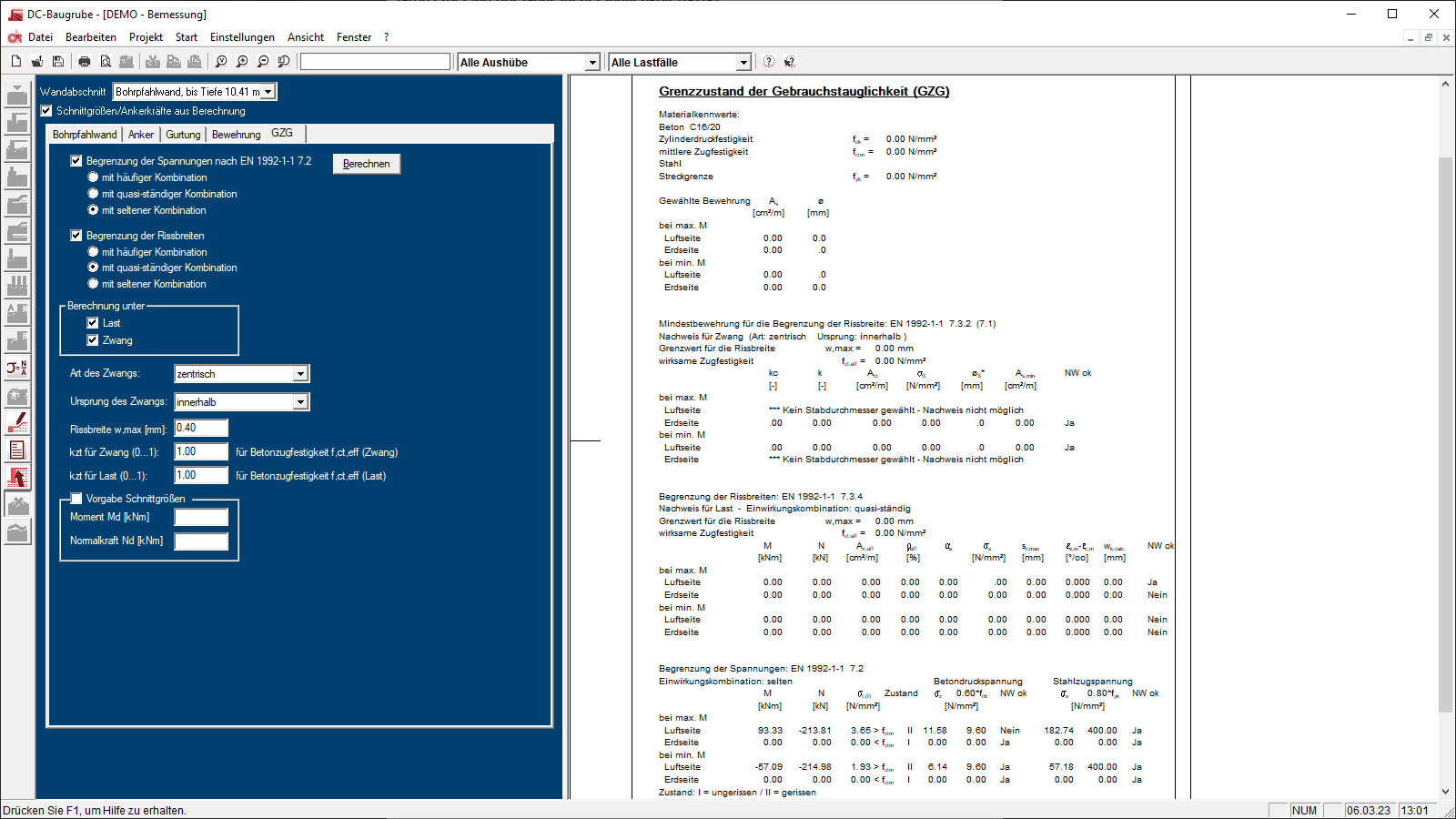Click the red arrow design sidebar icon
This screenshot has height=819, width=1456.
click(17, 478)
